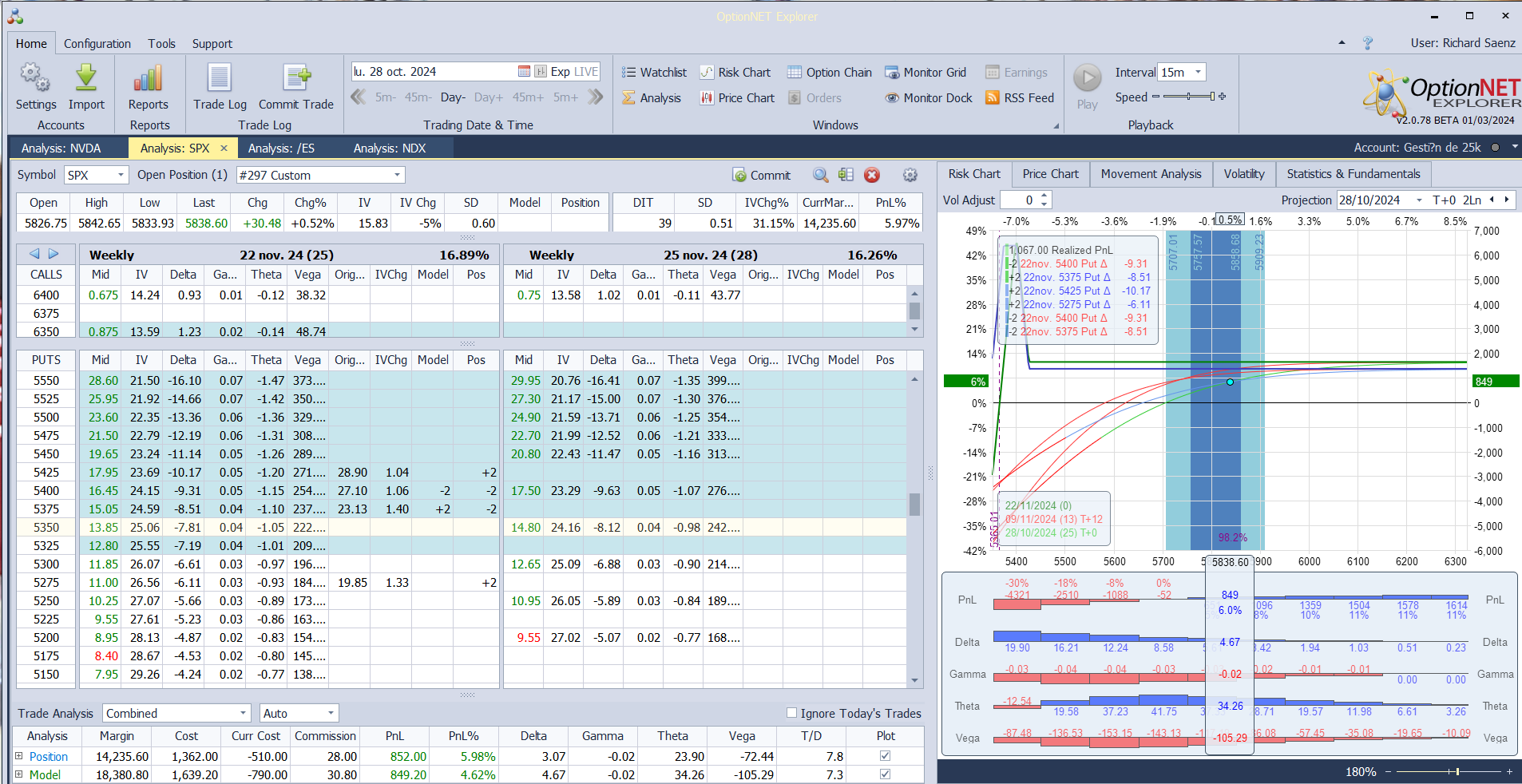Expand the Position row in analysis table

(19, 755)
